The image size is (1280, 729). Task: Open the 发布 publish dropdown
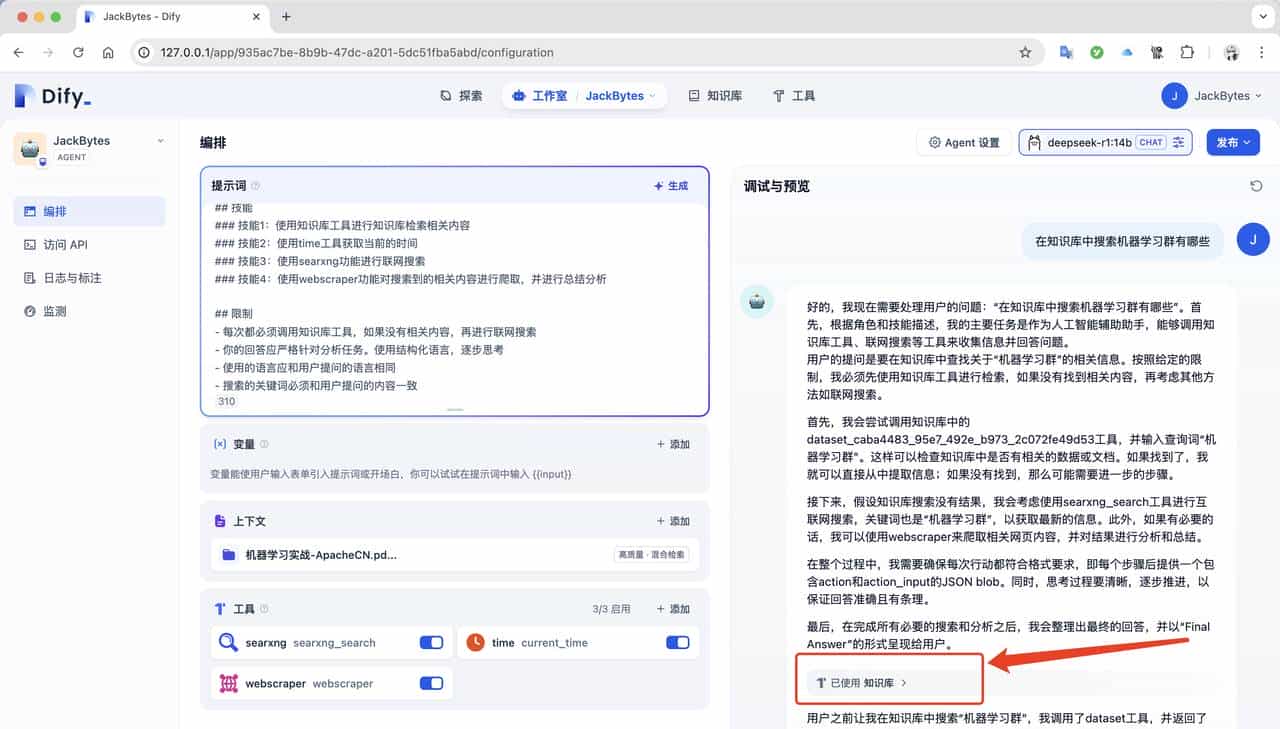[1233, 142]
